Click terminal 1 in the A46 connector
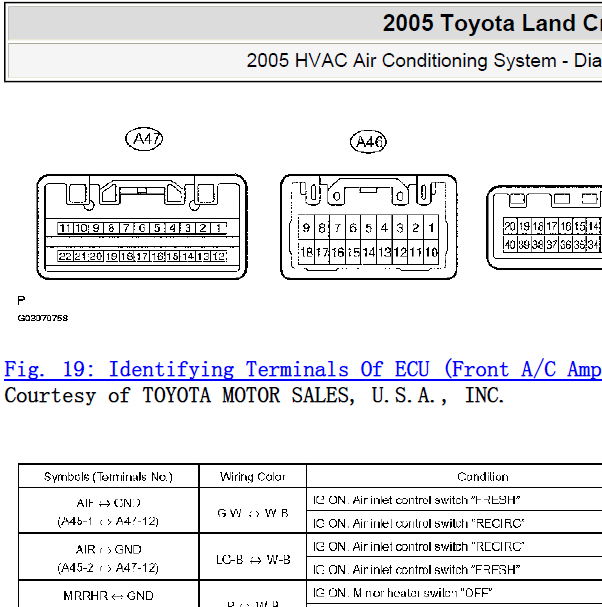 pos(431,228)
